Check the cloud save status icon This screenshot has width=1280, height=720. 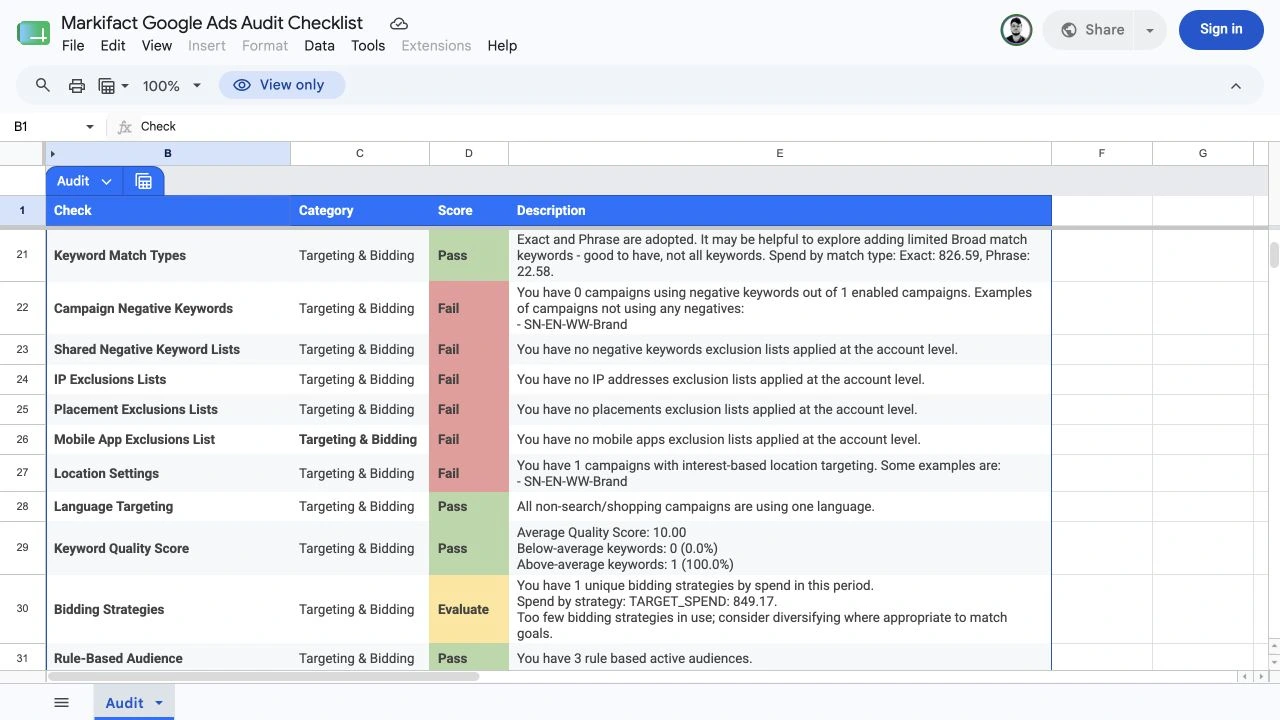[399, 23]
